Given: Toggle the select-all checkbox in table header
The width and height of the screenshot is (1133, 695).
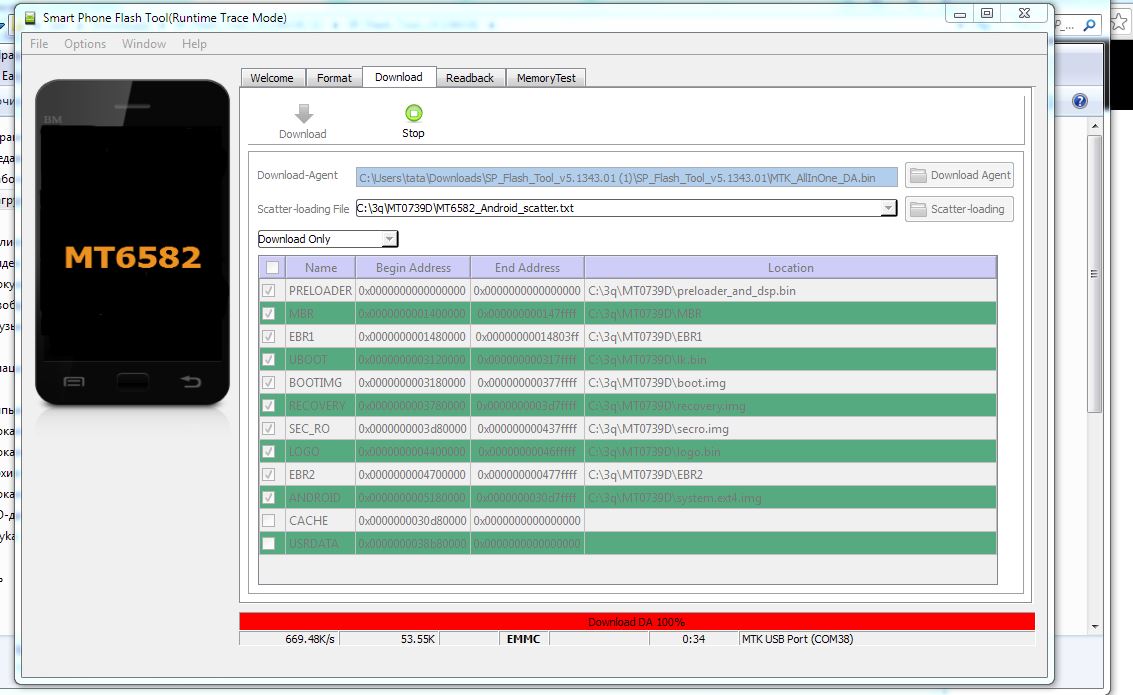Looking at the screenshot, I should pos(272,267).
